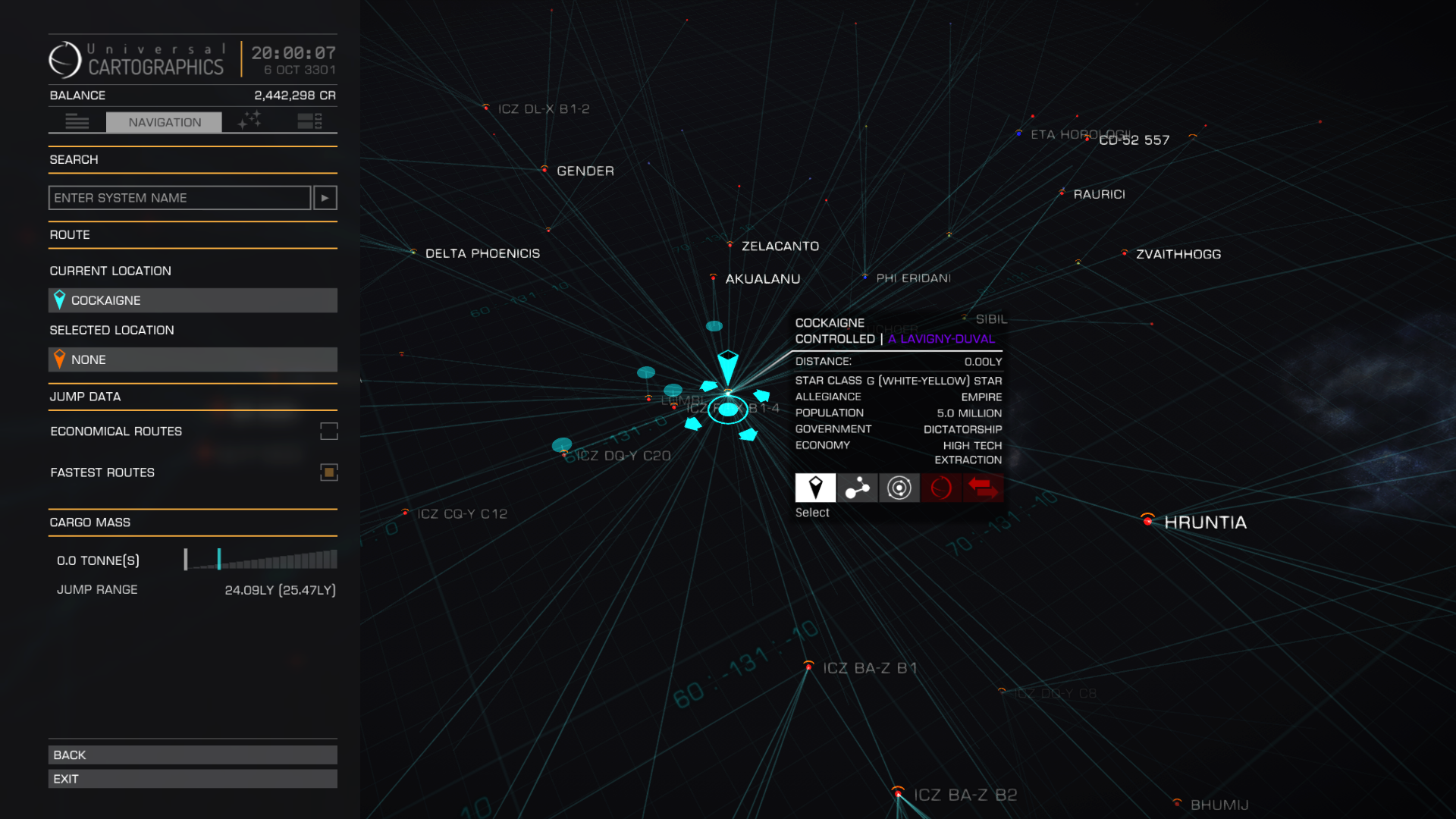Image resolution: width=1456 pixels, height=819 pixels.
Task: Select the Bhumij system marker
Action: point(1177,802)
